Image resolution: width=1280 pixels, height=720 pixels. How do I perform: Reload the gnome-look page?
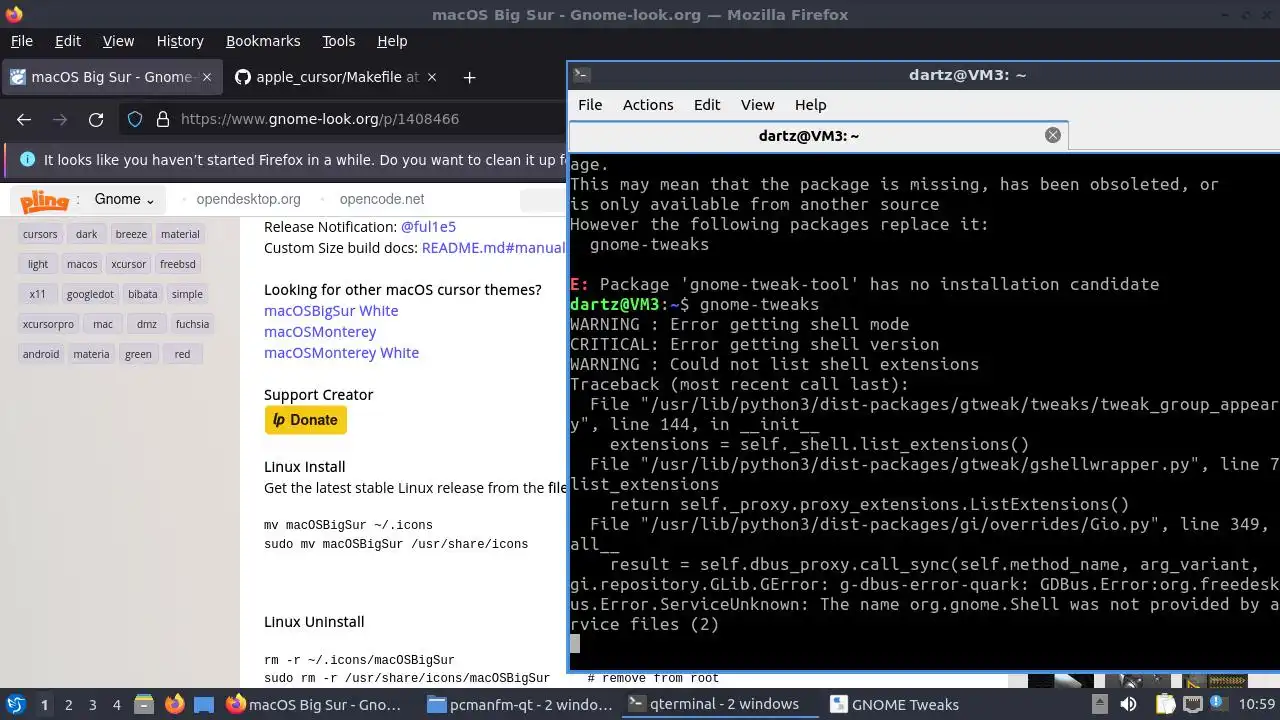[x=96, y=119]
